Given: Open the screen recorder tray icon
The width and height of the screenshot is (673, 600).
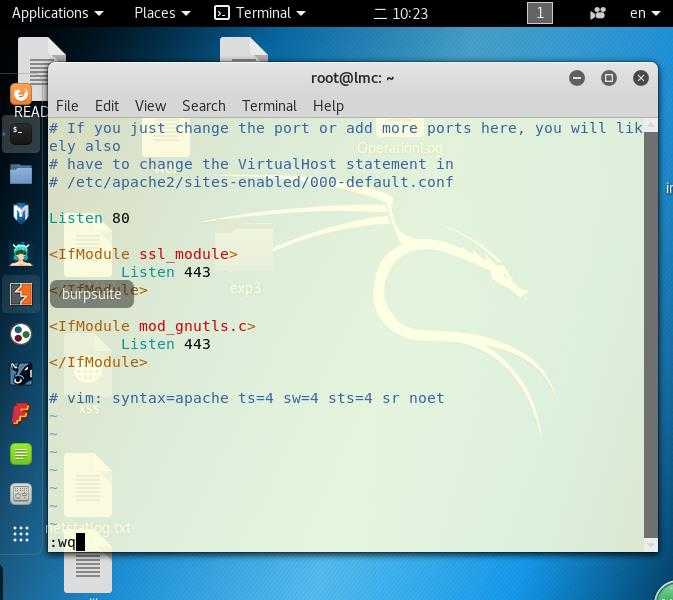Looking at the screenshot, I should [598, 13].
